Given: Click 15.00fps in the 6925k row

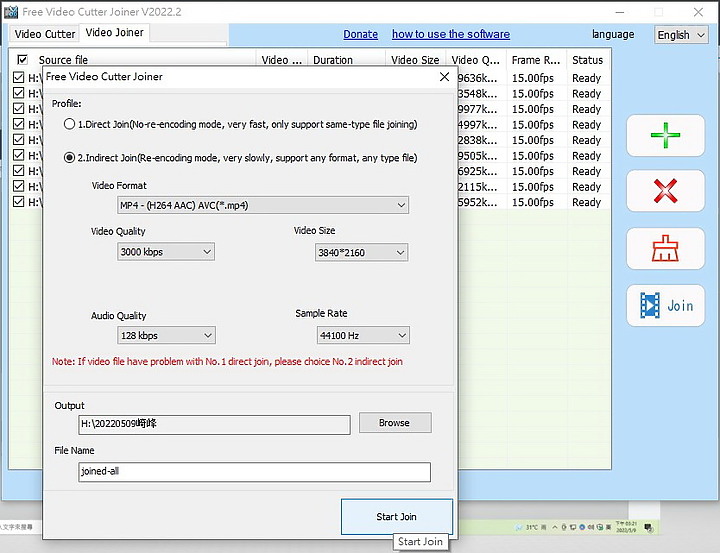Looking at the screenshot, I should pyautogui.click(x=533, y=171).
